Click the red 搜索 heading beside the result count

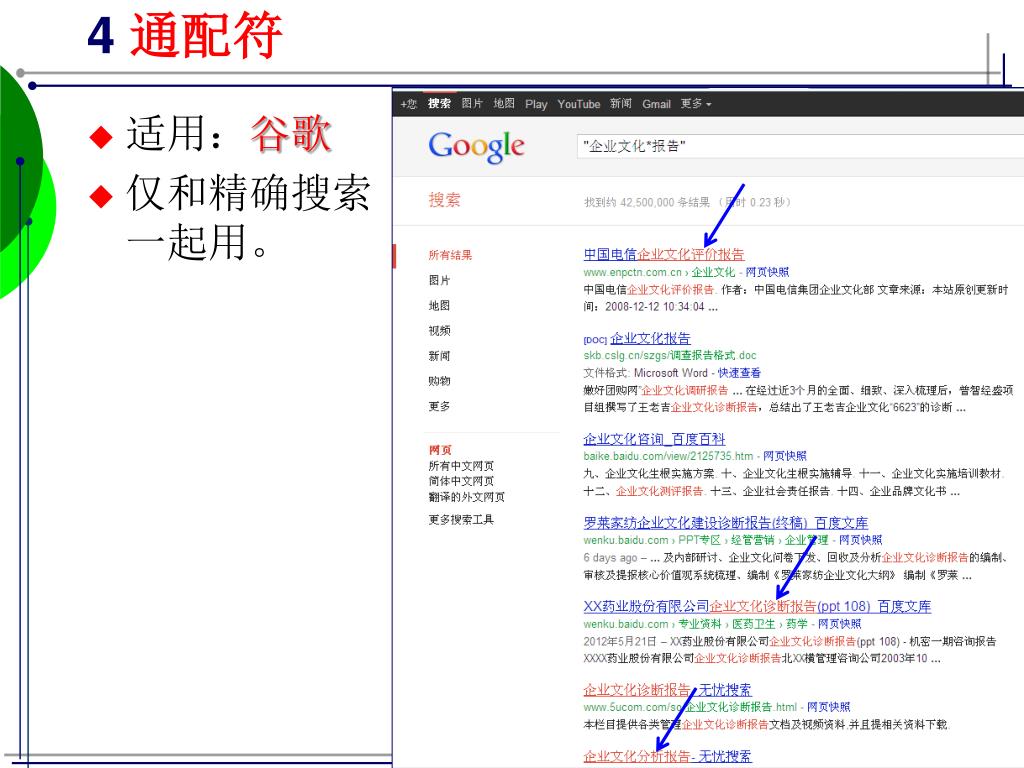(444, 200)
